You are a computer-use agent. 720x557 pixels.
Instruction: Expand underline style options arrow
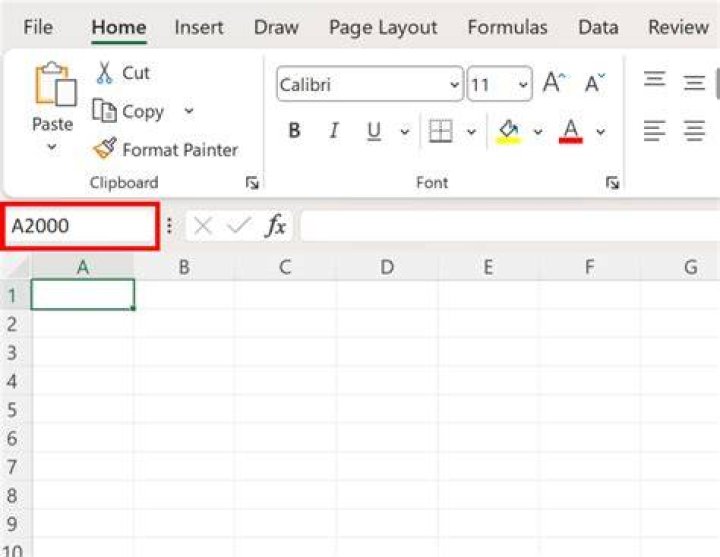tap(405, 132)
